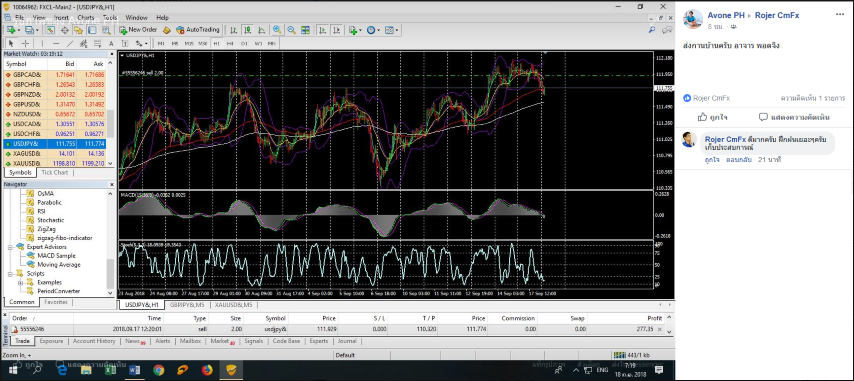The image size is (854, 381).
Task: Open the Indicators list dropdown
Action: (356, 30)
